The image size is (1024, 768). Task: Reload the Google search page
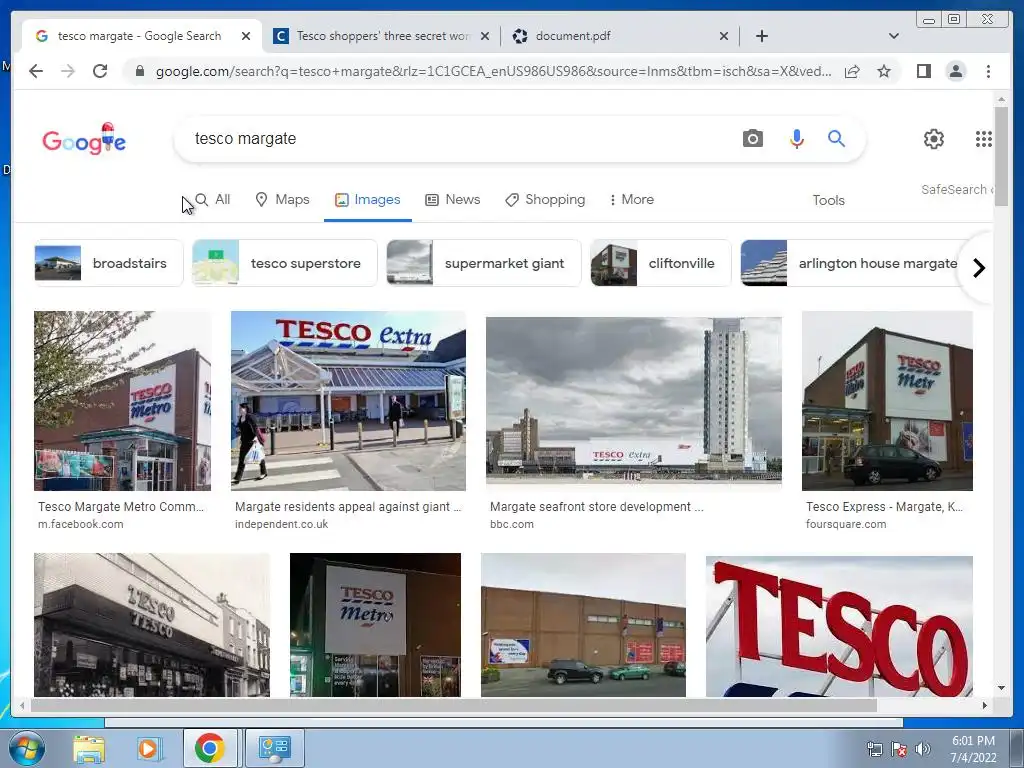[100, 71]
